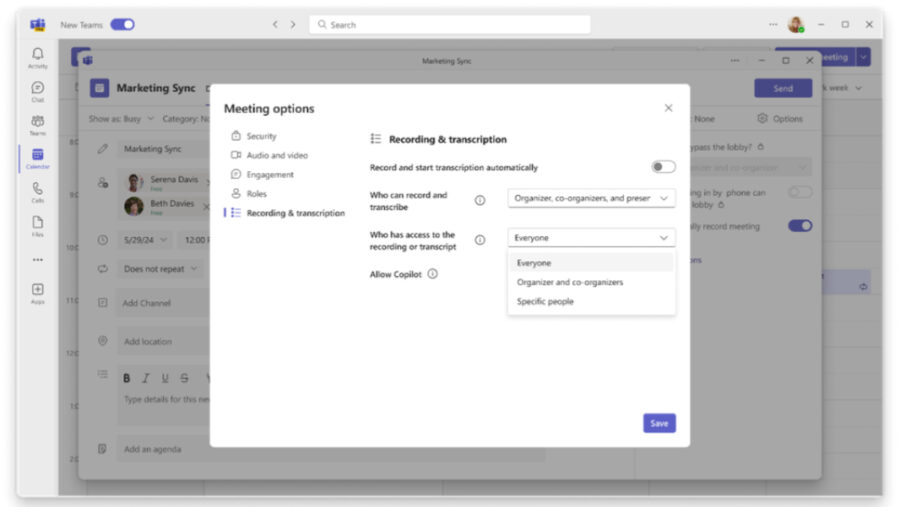Toggle the New Teams switch
Image resolution: width=900 pixels, height=507 pixels.
point(122,25)
